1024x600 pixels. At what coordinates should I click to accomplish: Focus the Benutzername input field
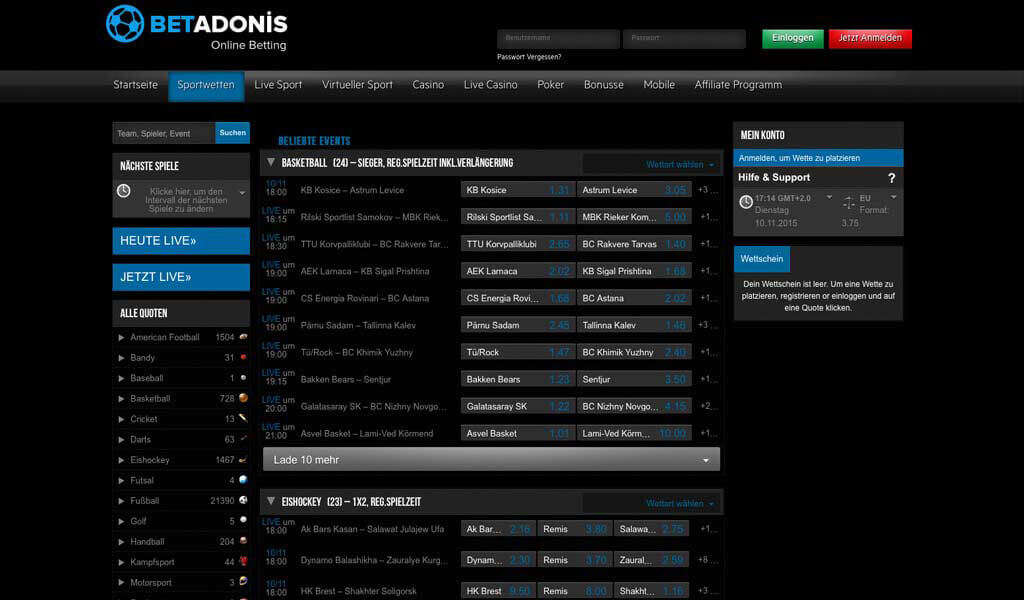click(558, 39)
